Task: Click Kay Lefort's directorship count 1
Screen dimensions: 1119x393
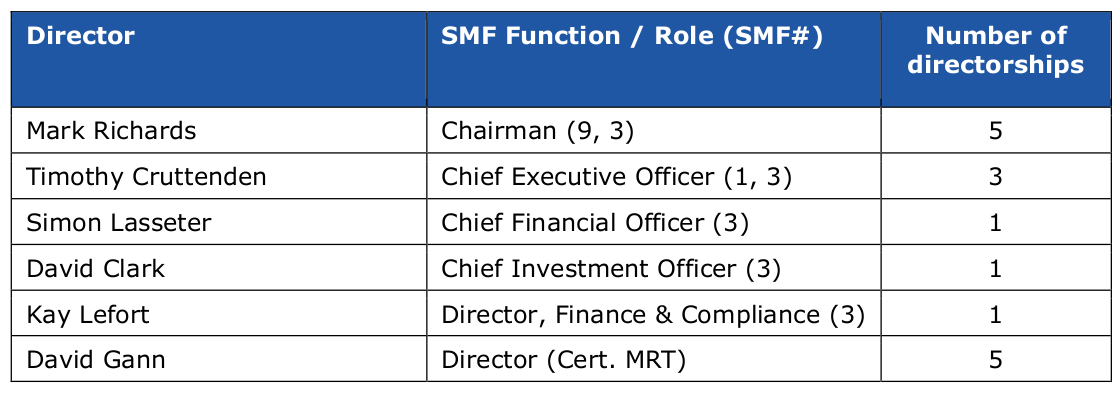Action: click(996, 313)
